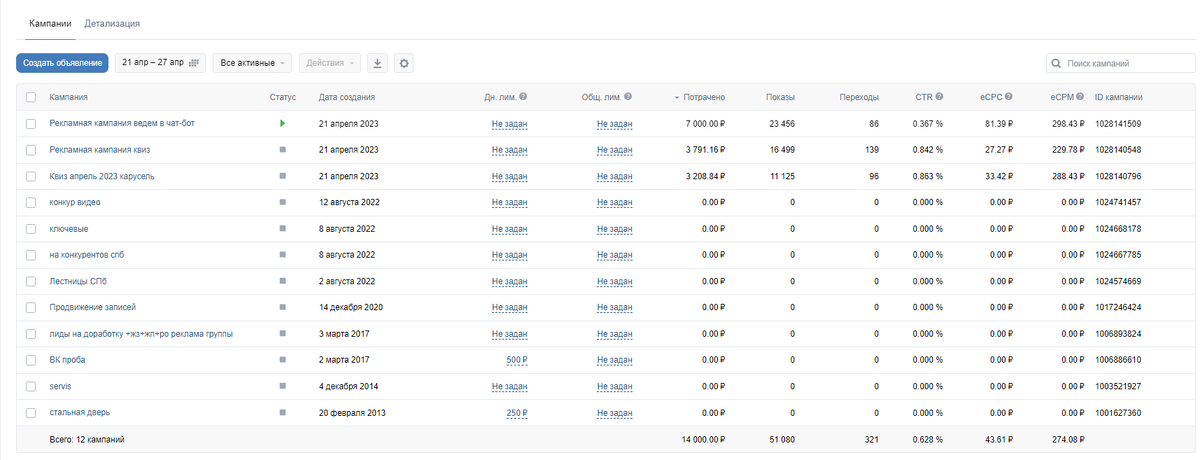The image size is (1200, 460).
Task: Open campaign на конкурентов спб
Action: pos(86,255)
